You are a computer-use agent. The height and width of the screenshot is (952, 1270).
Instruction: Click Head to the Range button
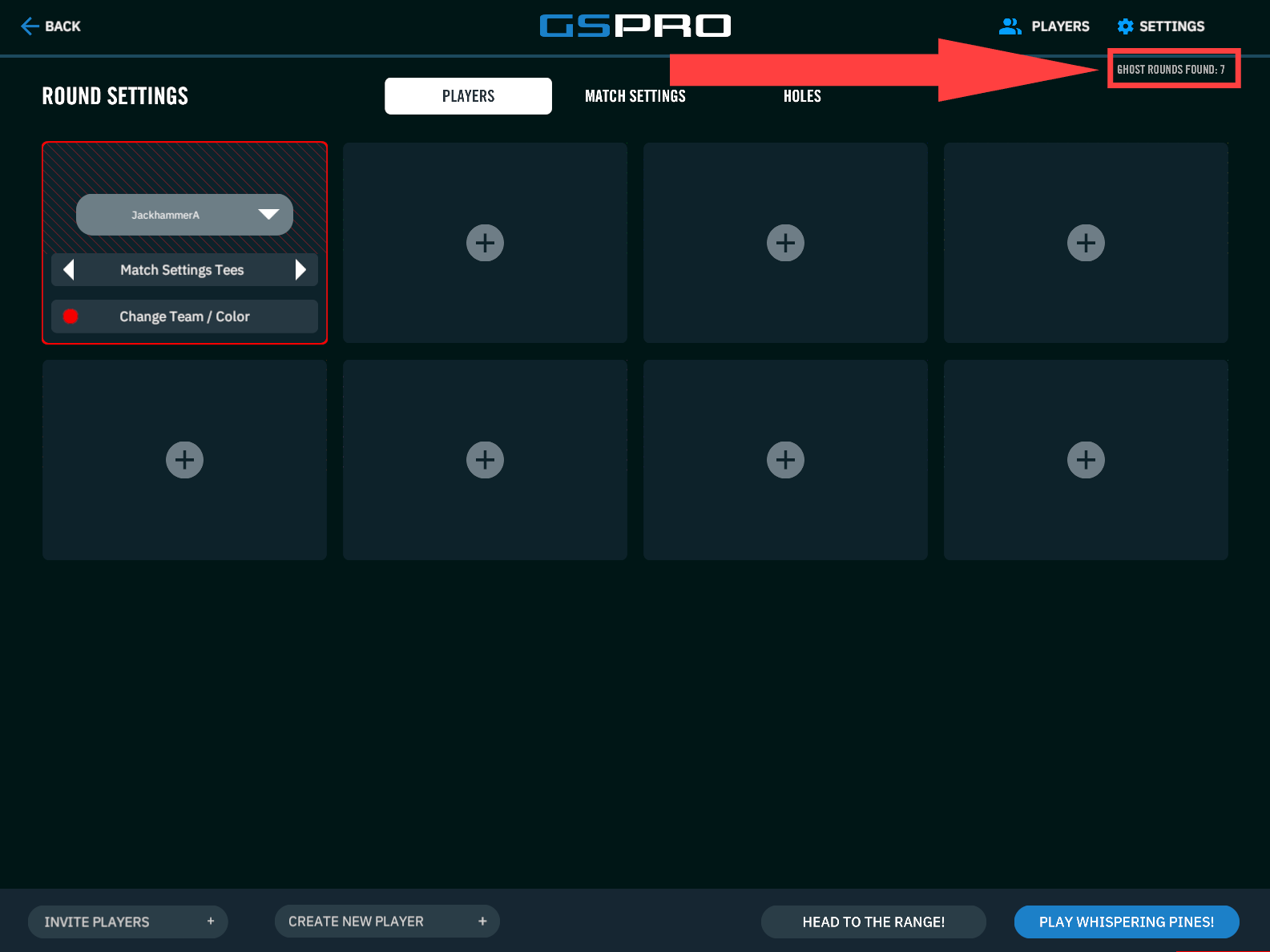(x=873, y=922)
